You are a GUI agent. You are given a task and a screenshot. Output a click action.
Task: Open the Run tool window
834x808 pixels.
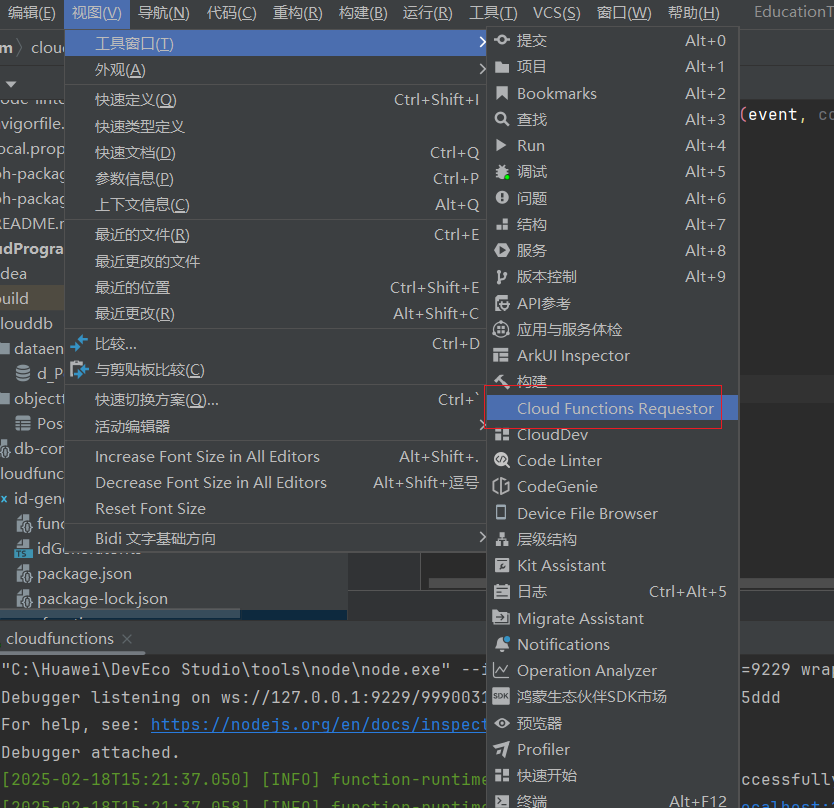(612, 146)
